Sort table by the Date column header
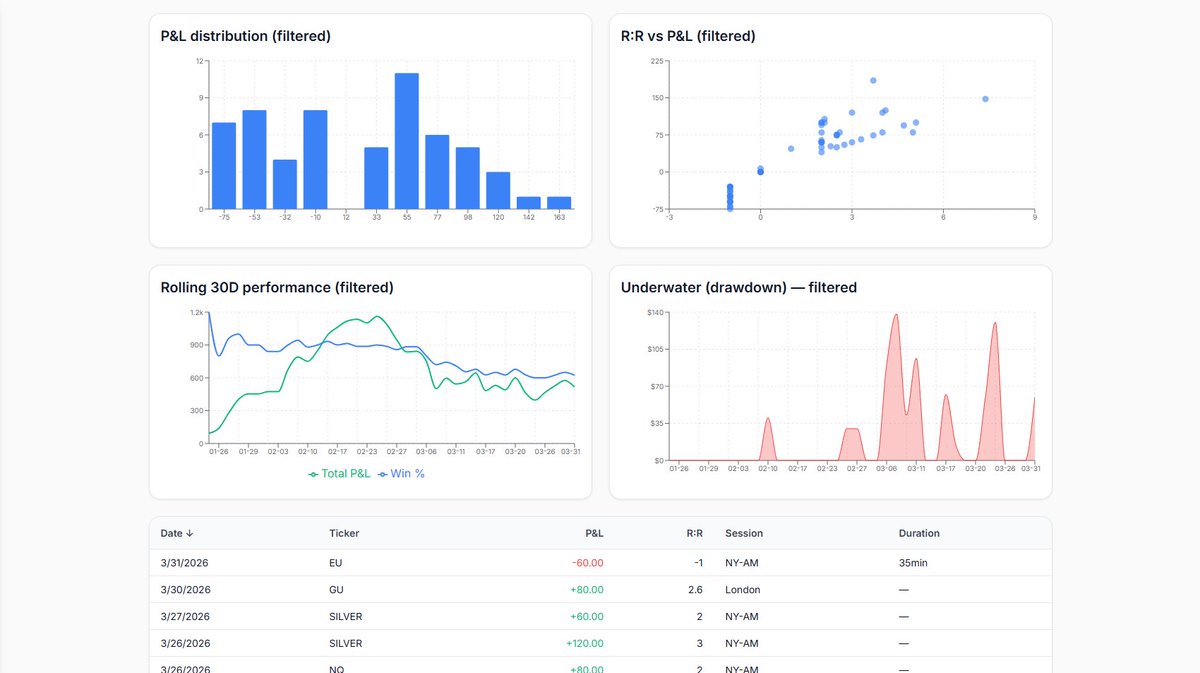This screenshot has height=673, width=1200. click(x=177, y=533)
